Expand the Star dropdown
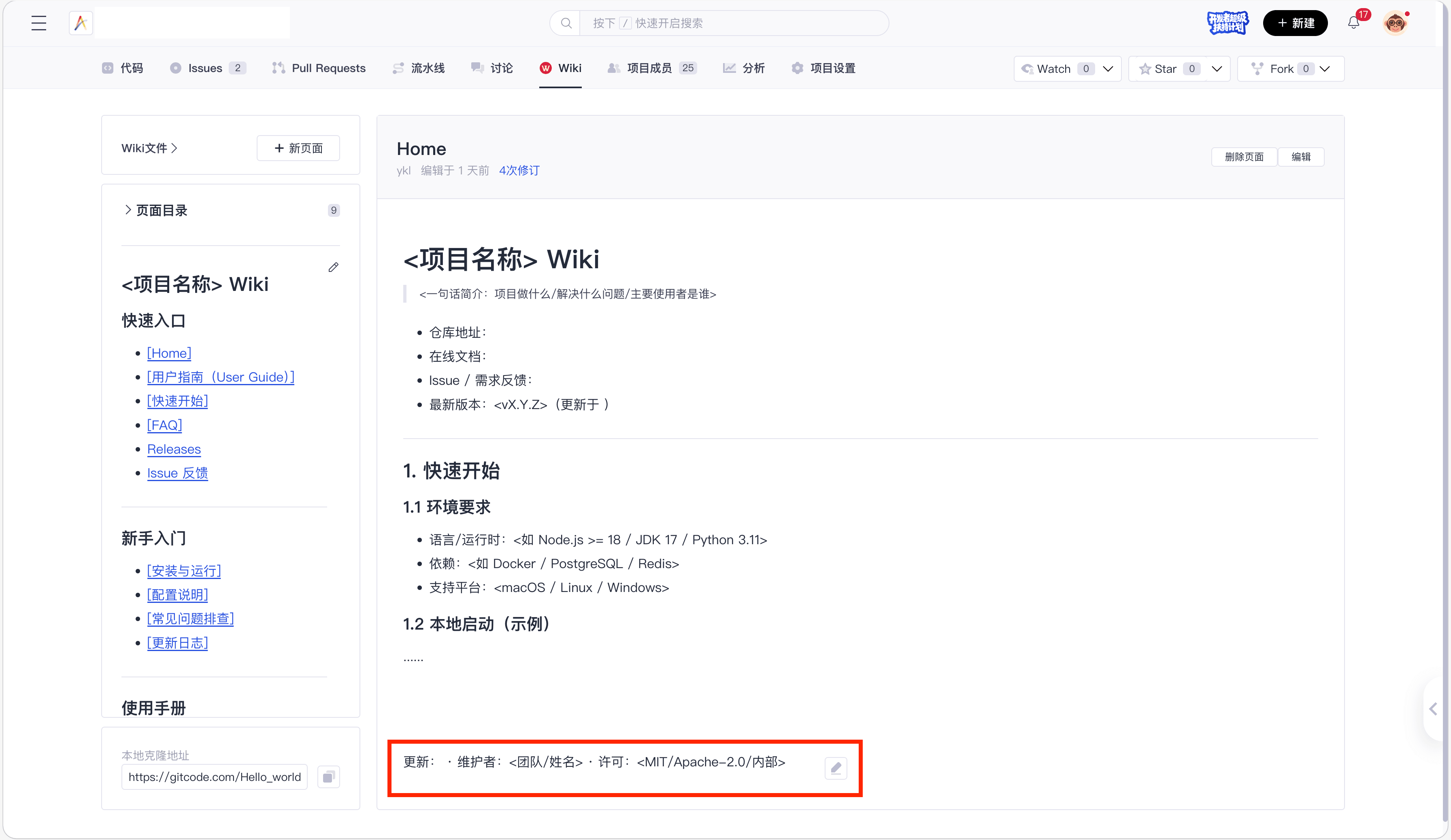Screen dimensions: 1451x840 1217,68
